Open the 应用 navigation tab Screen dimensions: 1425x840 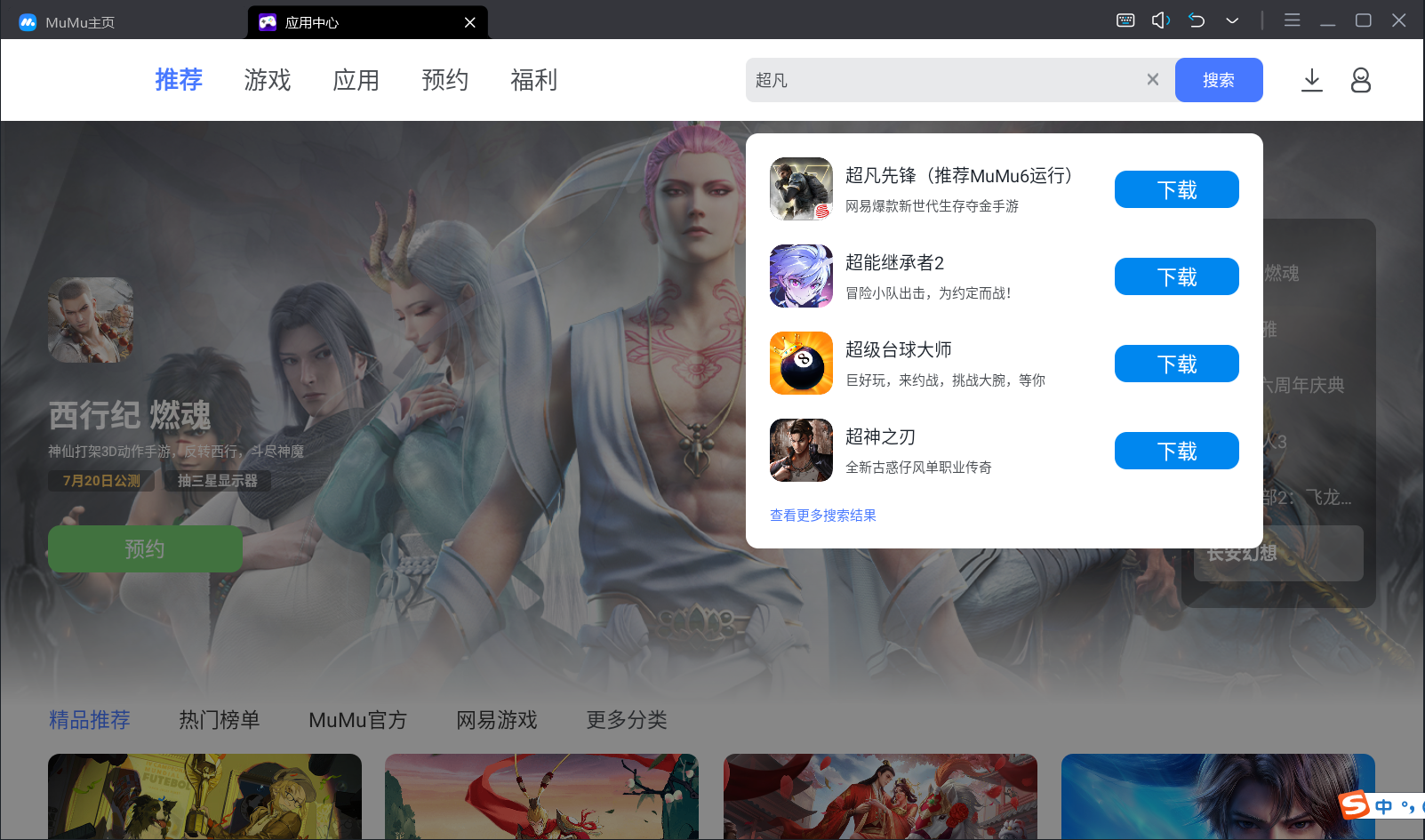click(x=356, y=80)
